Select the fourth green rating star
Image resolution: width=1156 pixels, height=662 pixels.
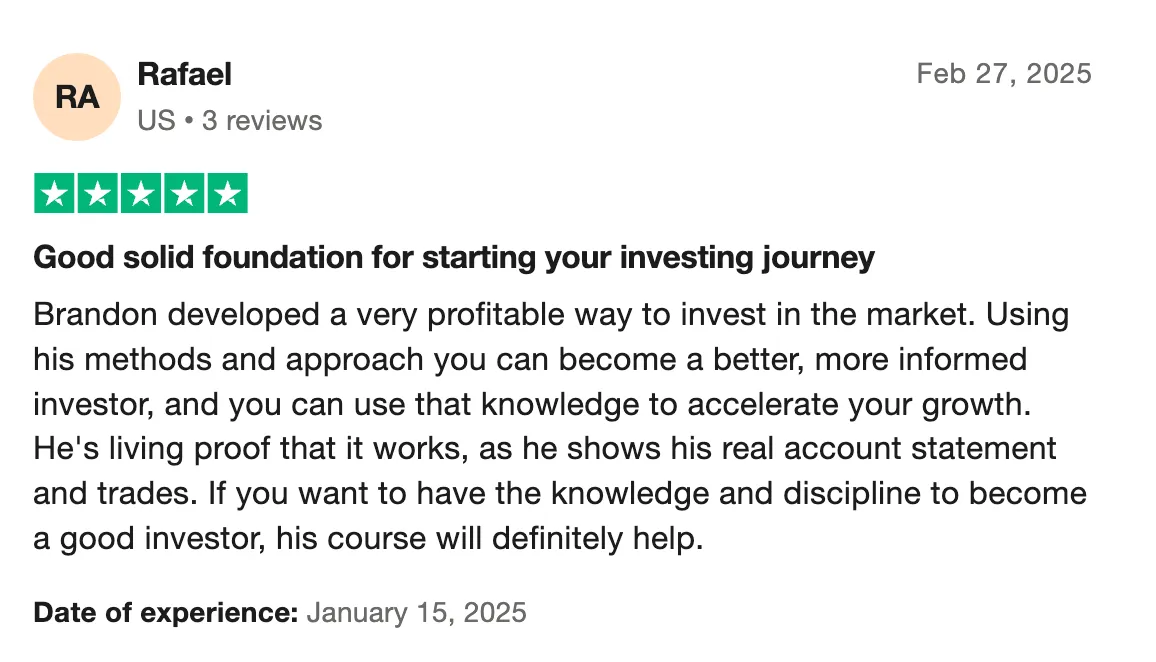pyautogui.click(x=184, y=193)
